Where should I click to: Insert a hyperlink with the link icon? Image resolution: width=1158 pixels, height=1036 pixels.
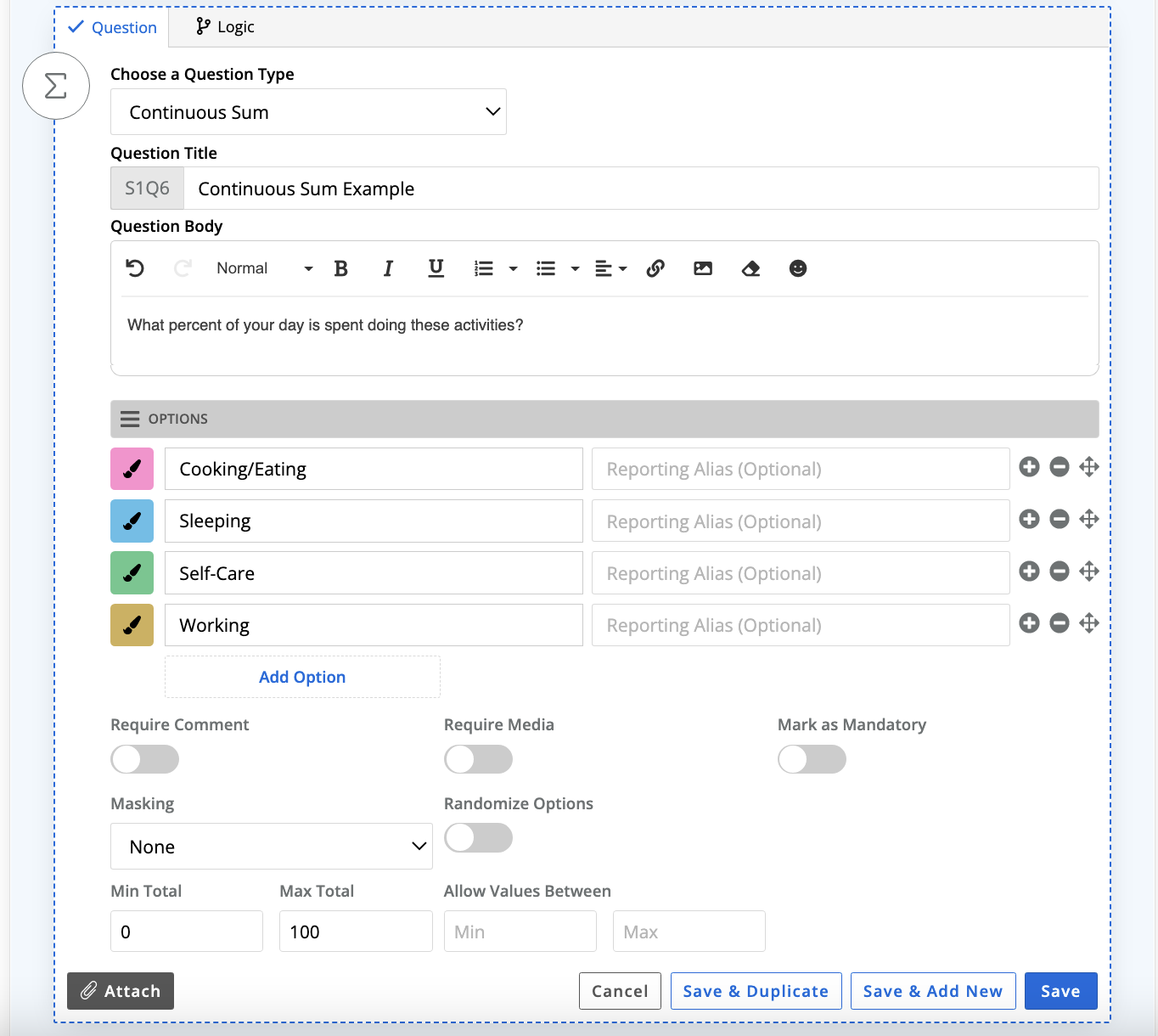point(655,268)
